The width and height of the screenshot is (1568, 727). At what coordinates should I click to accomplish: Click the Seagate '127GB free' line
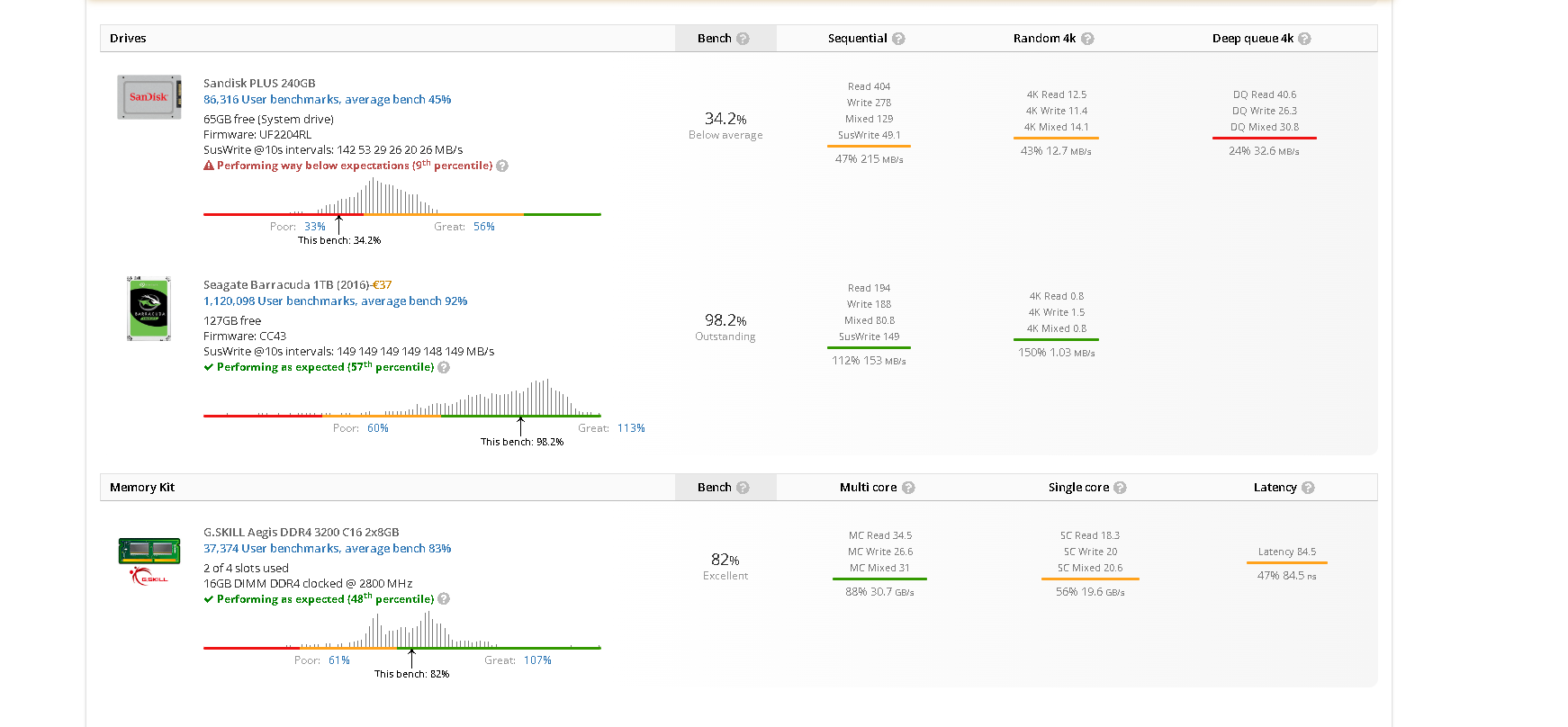232,321
